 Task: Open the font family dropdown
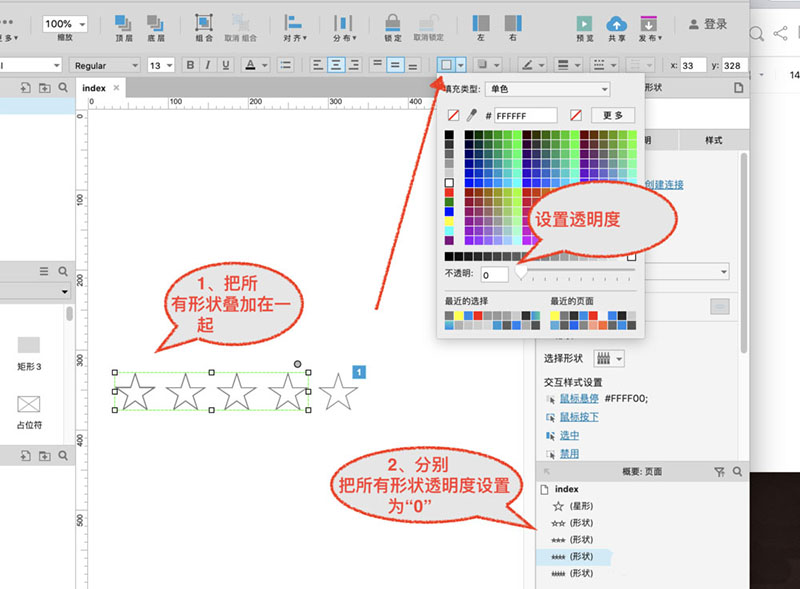31,65
